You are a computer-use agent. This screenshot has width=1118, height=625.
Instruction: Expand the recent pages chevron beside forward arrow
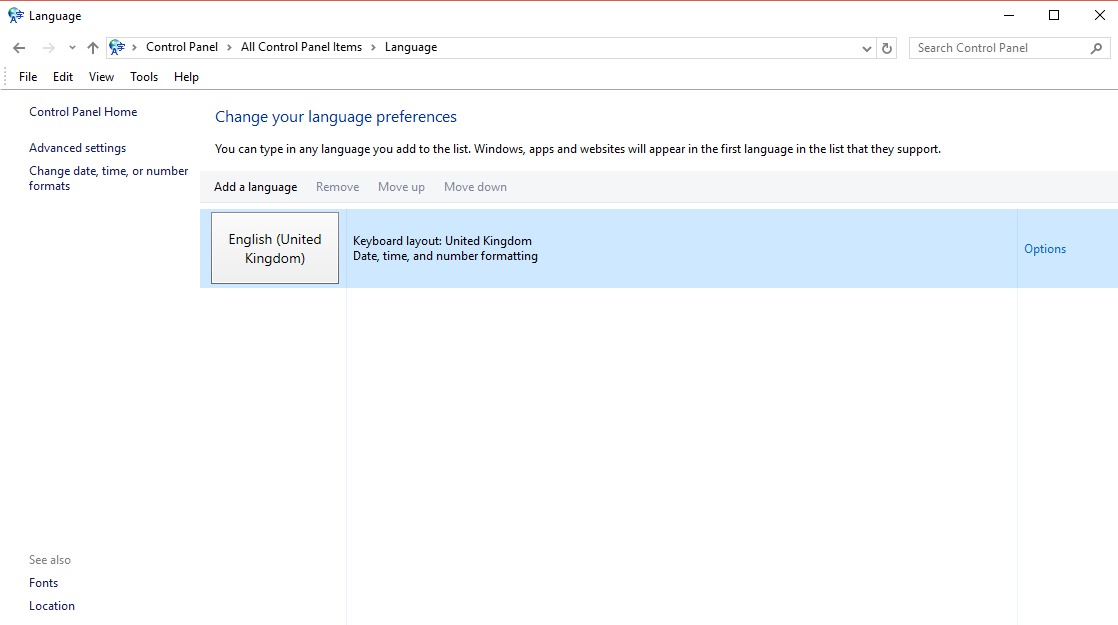coord(71,47)
